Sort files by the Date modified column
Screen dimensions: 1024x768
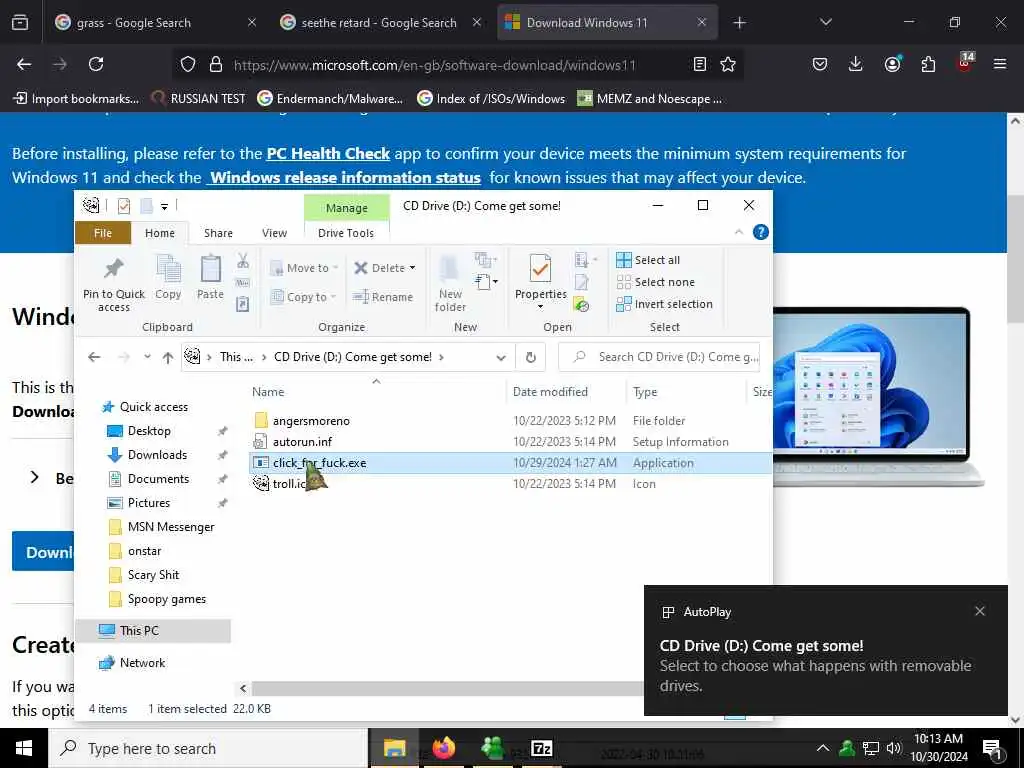click(x=550, y=392)
